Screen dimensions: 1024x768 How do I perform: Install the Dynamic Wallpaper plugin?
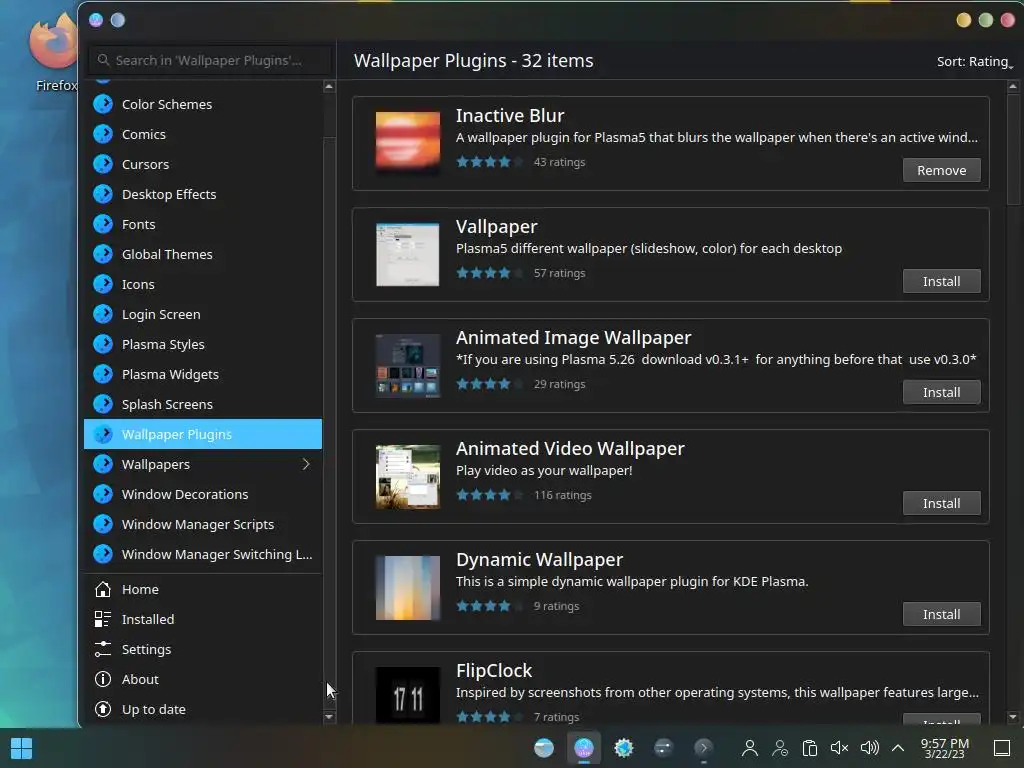point(941,615)
